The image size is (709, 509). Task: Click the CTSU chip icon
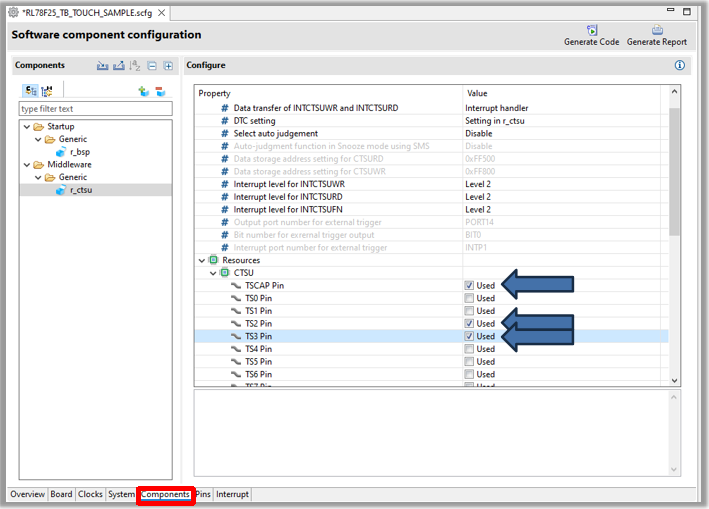pos(225,273)
